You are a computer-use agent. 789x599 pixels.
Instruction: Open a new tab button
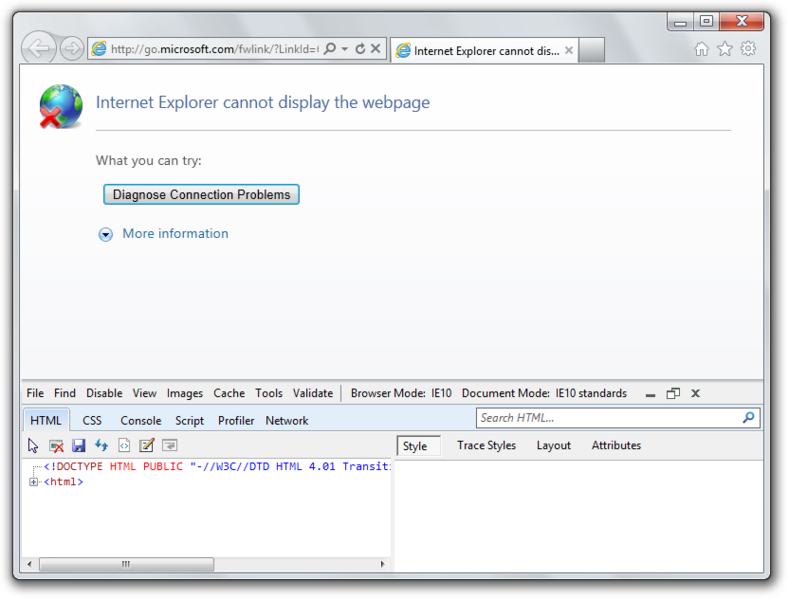pyautogui.click(x=591, y=50)
